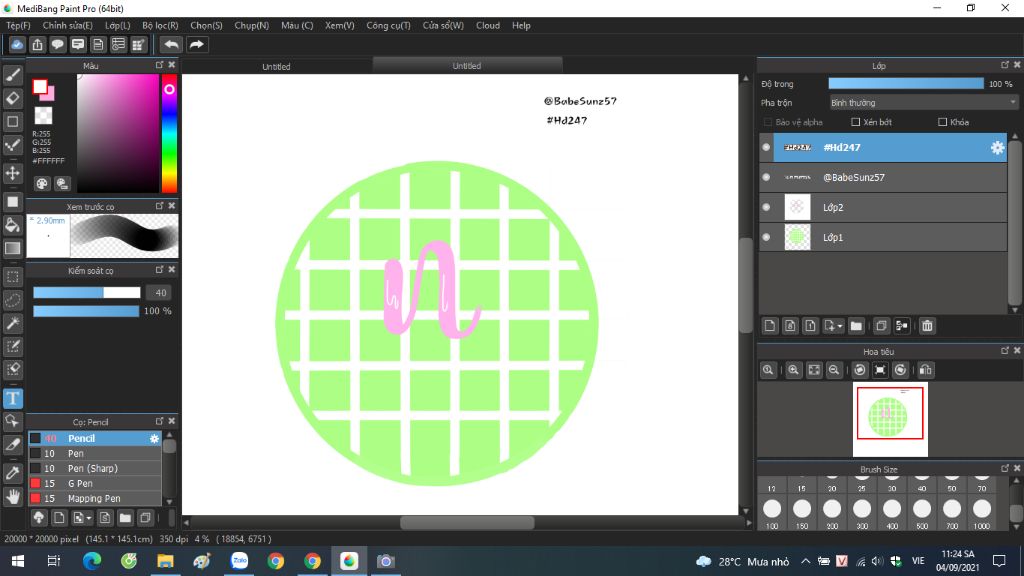Undock the Màu panel

click(159, 65)
